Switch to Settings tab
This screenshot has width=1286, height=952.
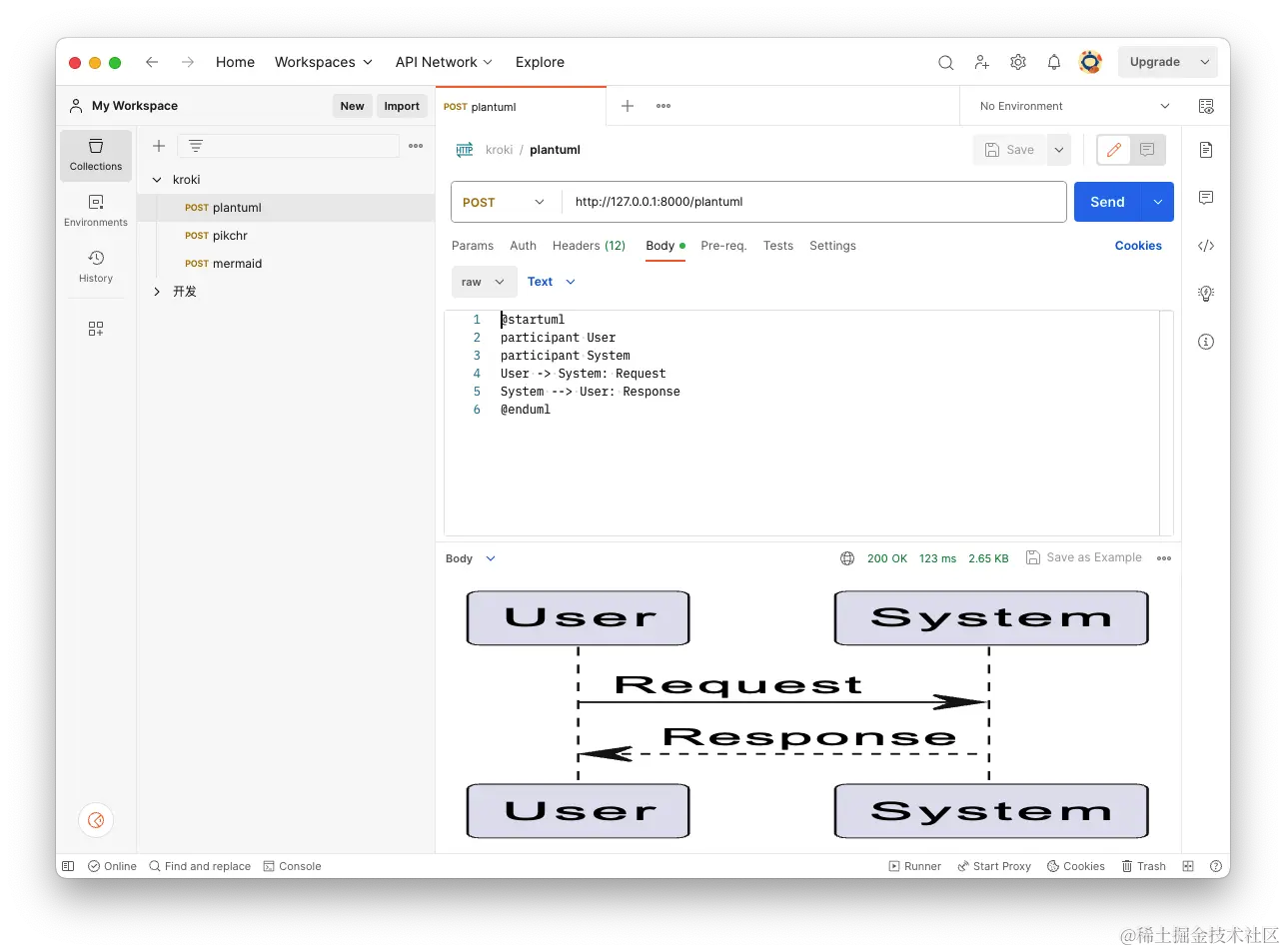pos(832,246)
